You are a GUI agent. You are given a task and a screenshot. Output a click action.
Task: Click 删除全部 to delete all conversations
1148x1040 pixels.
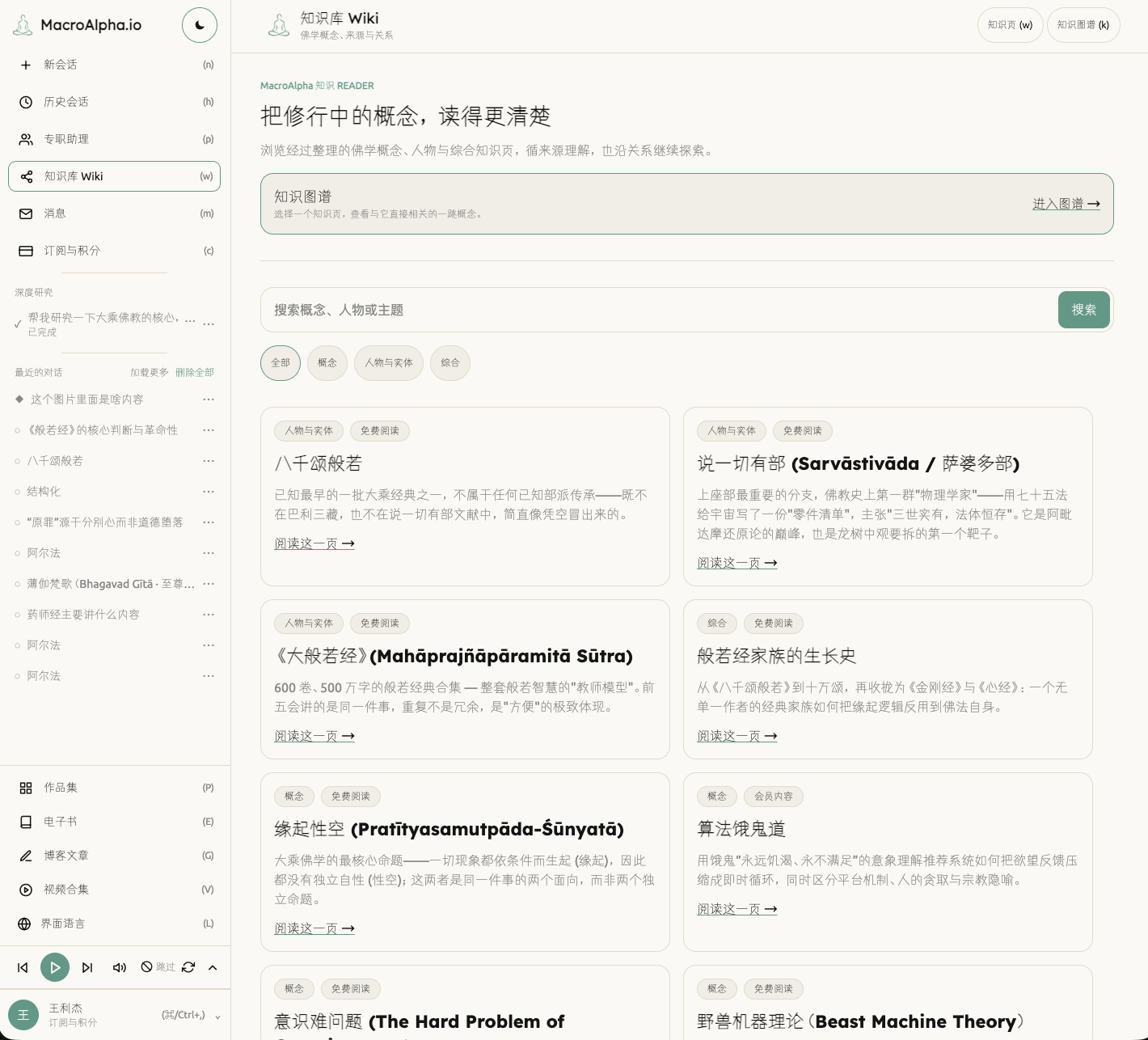[x=195, y=373]
